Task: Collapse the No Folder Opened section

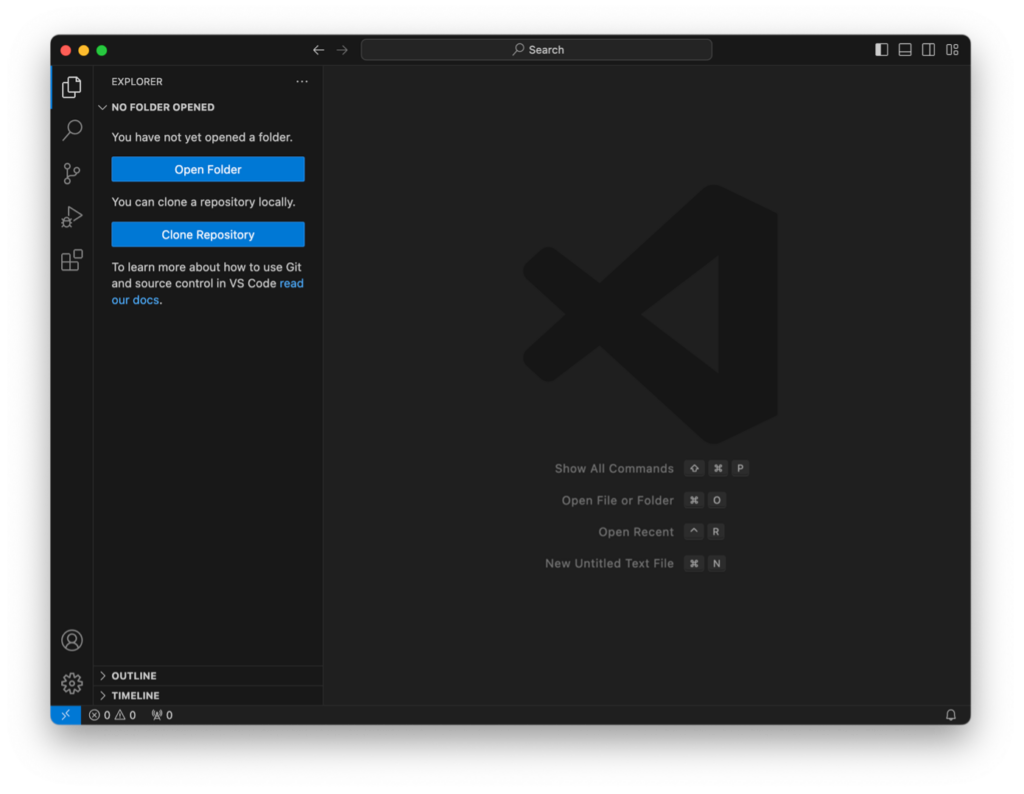Action: point(208,107)
